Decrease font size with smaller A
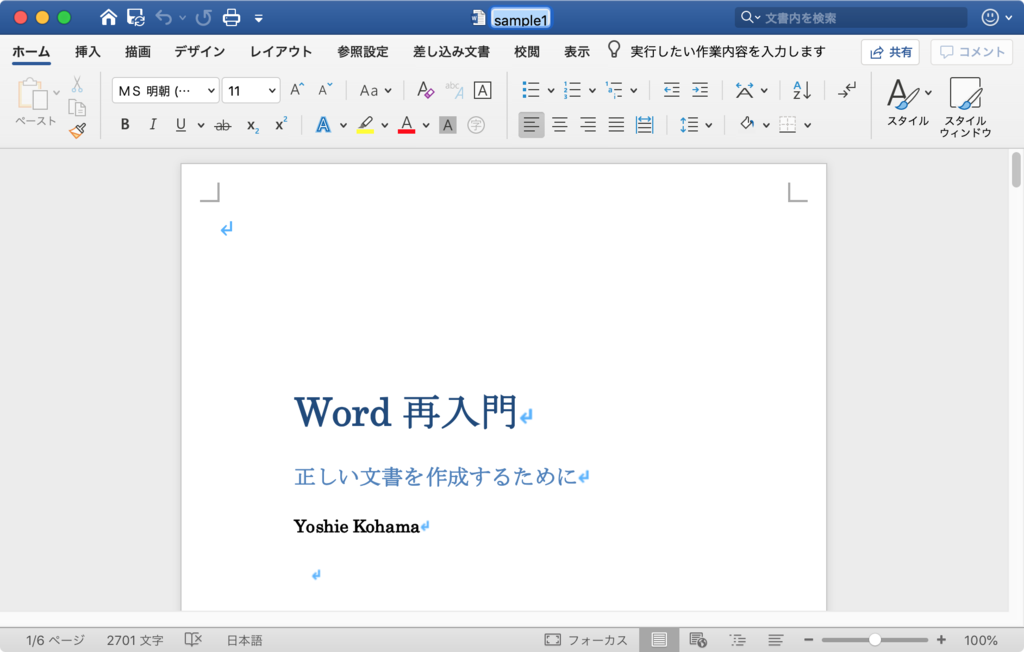Image resolution: width=1024 pixels, height=652 pixels. point(325,90)
